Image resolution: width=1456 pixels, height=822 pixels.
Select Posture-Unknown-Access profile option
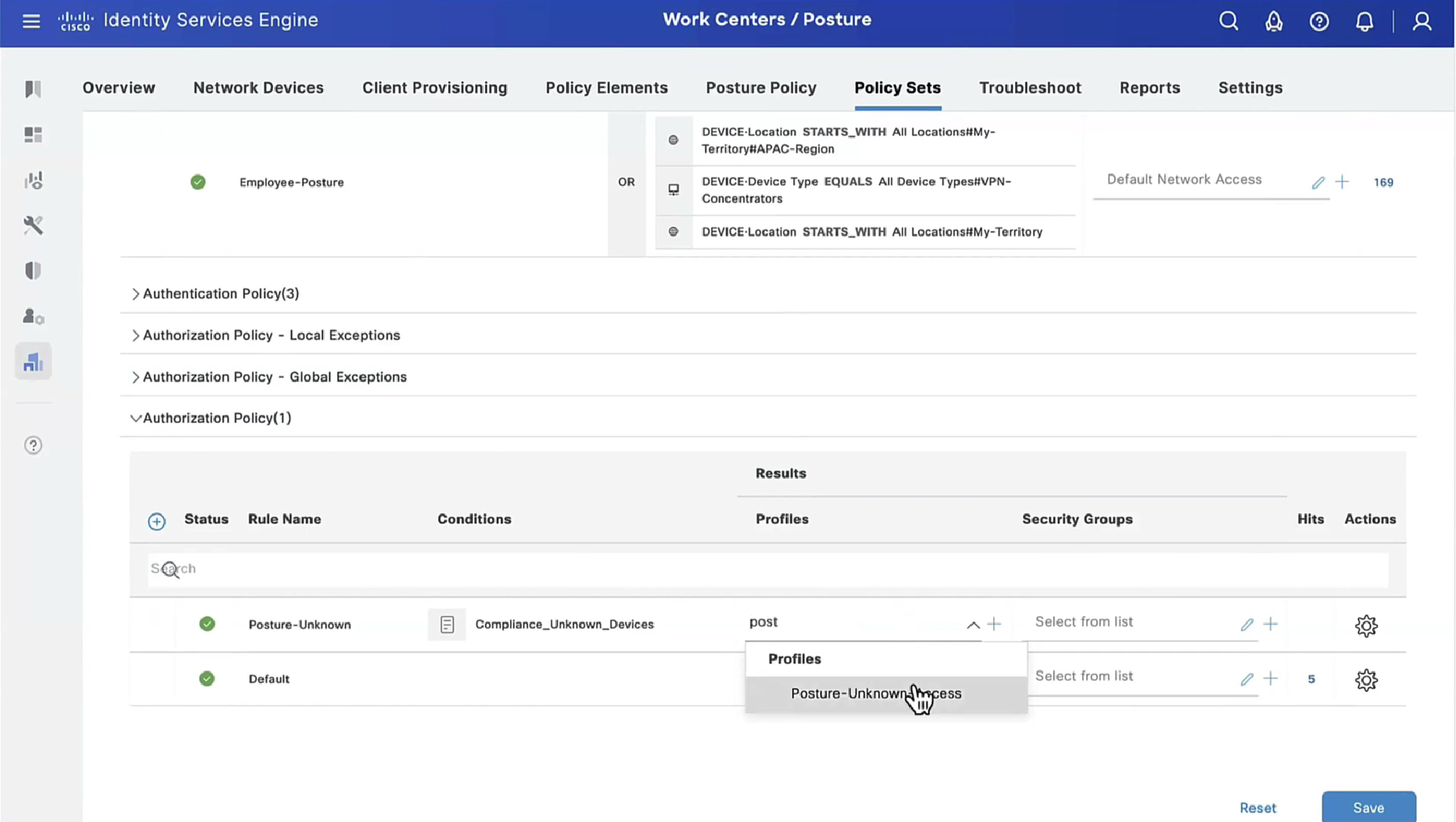(x=876, y=693)
